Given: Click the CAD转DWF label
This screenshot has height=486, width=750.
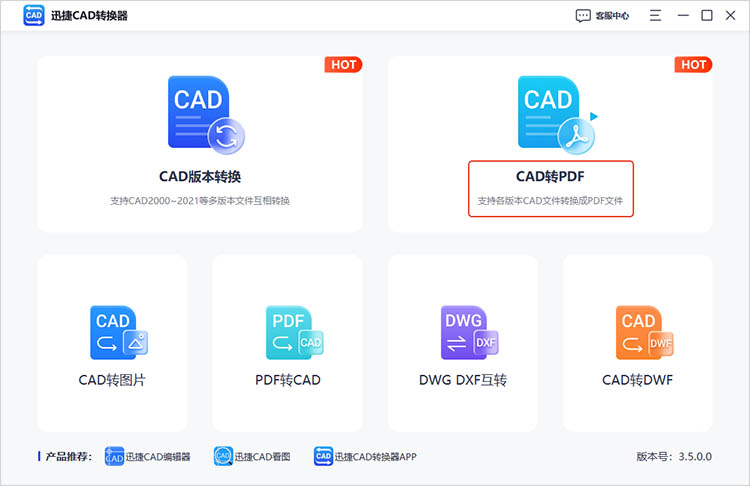Looking at the screenshot, I should point(637,380).
